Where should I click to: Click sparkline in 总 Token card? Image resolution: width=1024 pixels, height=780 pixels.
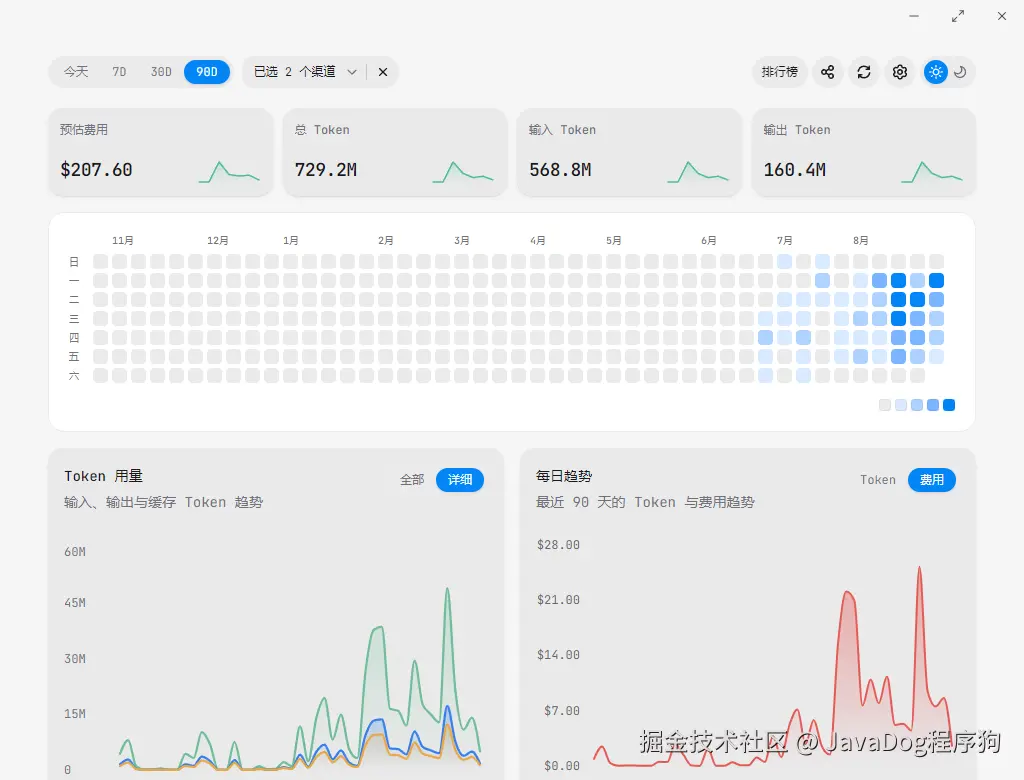coord(463,172)
